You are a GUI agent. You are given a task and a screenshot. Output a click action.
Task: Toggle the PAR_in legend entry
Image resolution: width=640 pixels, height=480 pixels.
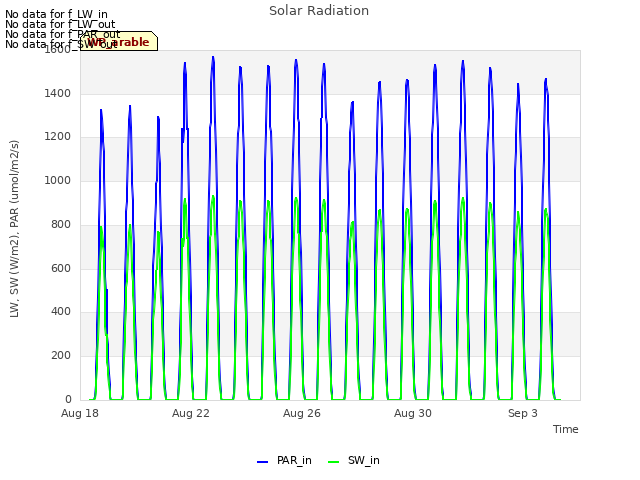pos(284,460)
